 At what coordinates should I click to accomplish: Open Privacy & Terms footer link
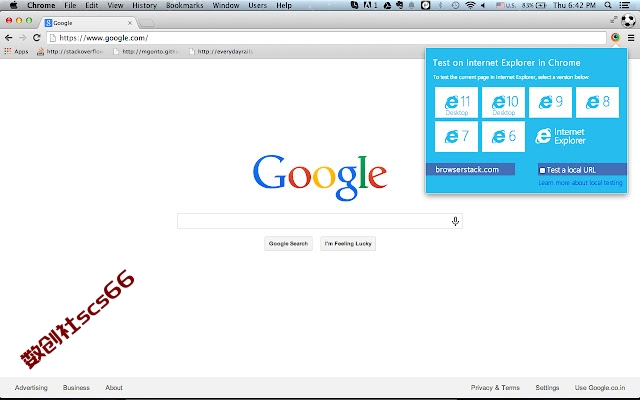click(495, 387)
